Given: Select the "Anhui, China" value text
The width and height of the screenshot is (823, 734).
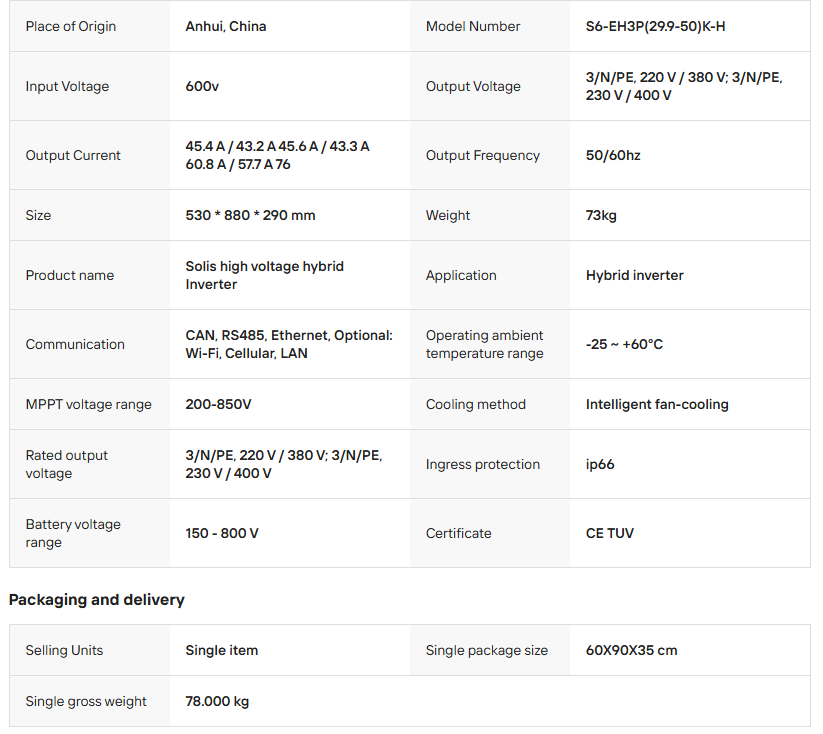Looking at the screenshot, I should pyautogui.click(x=226, y=26).
